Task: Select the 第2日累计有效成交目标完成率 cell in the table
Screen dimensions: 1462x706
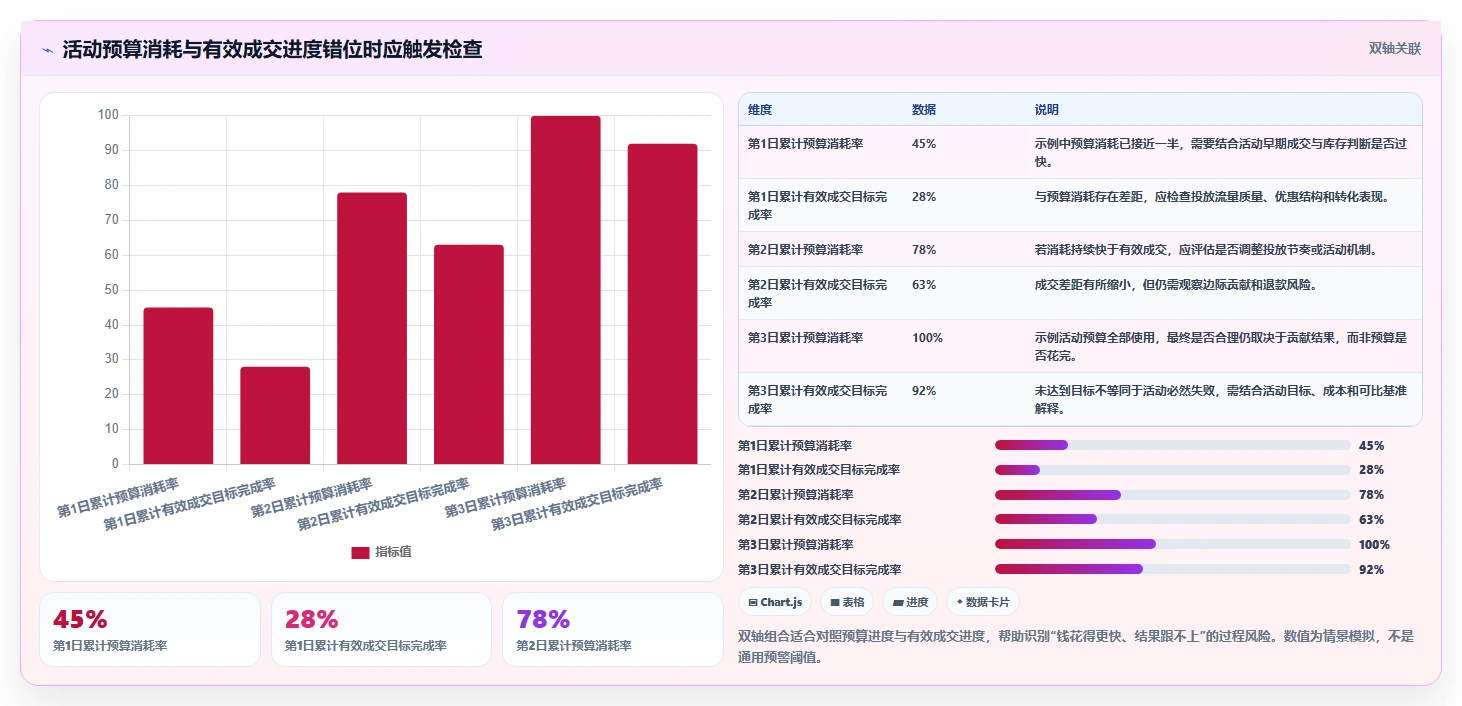Action: 818,293
